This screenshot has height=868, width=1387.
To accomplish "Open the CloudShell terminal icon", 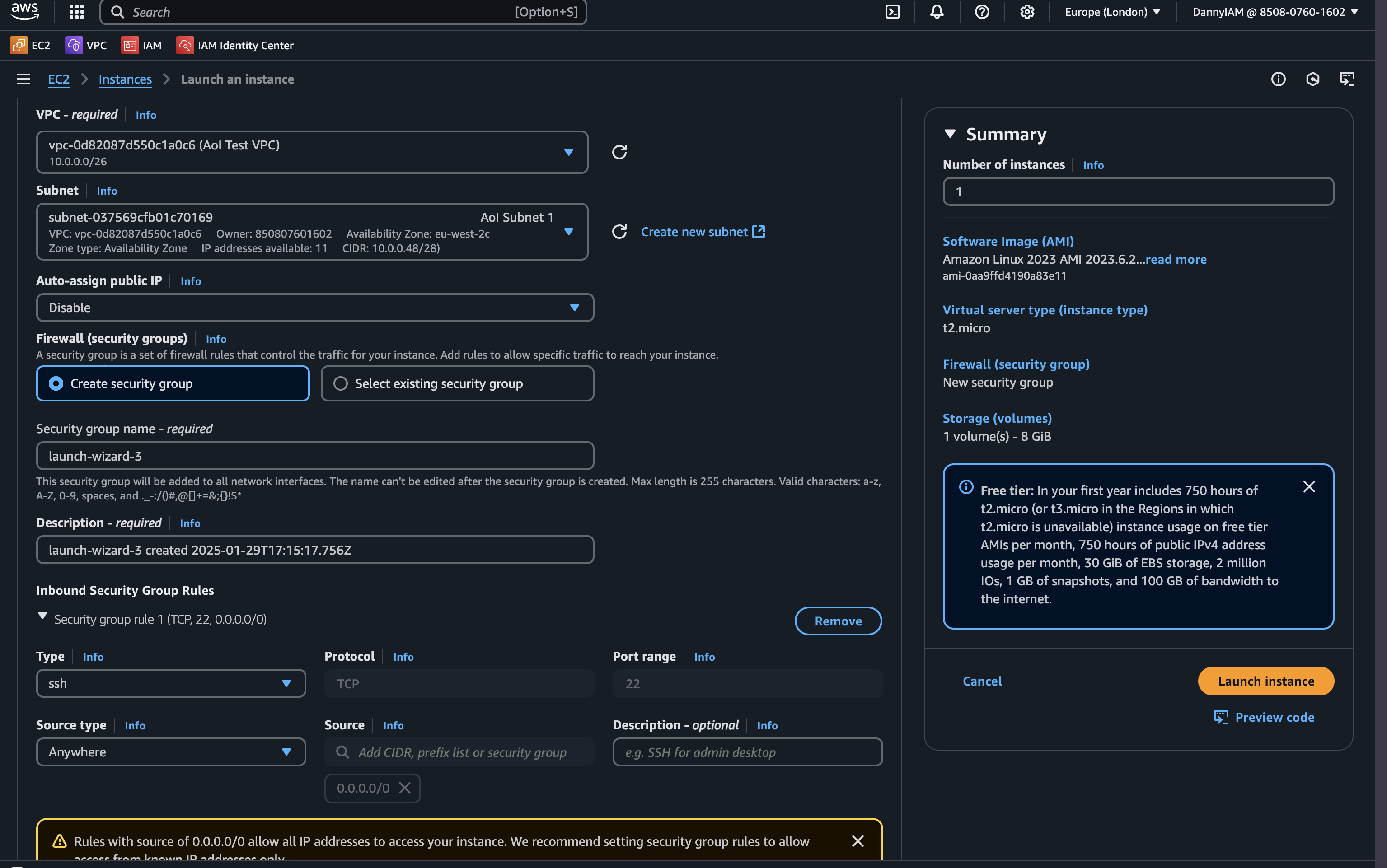I will (892, 12).
